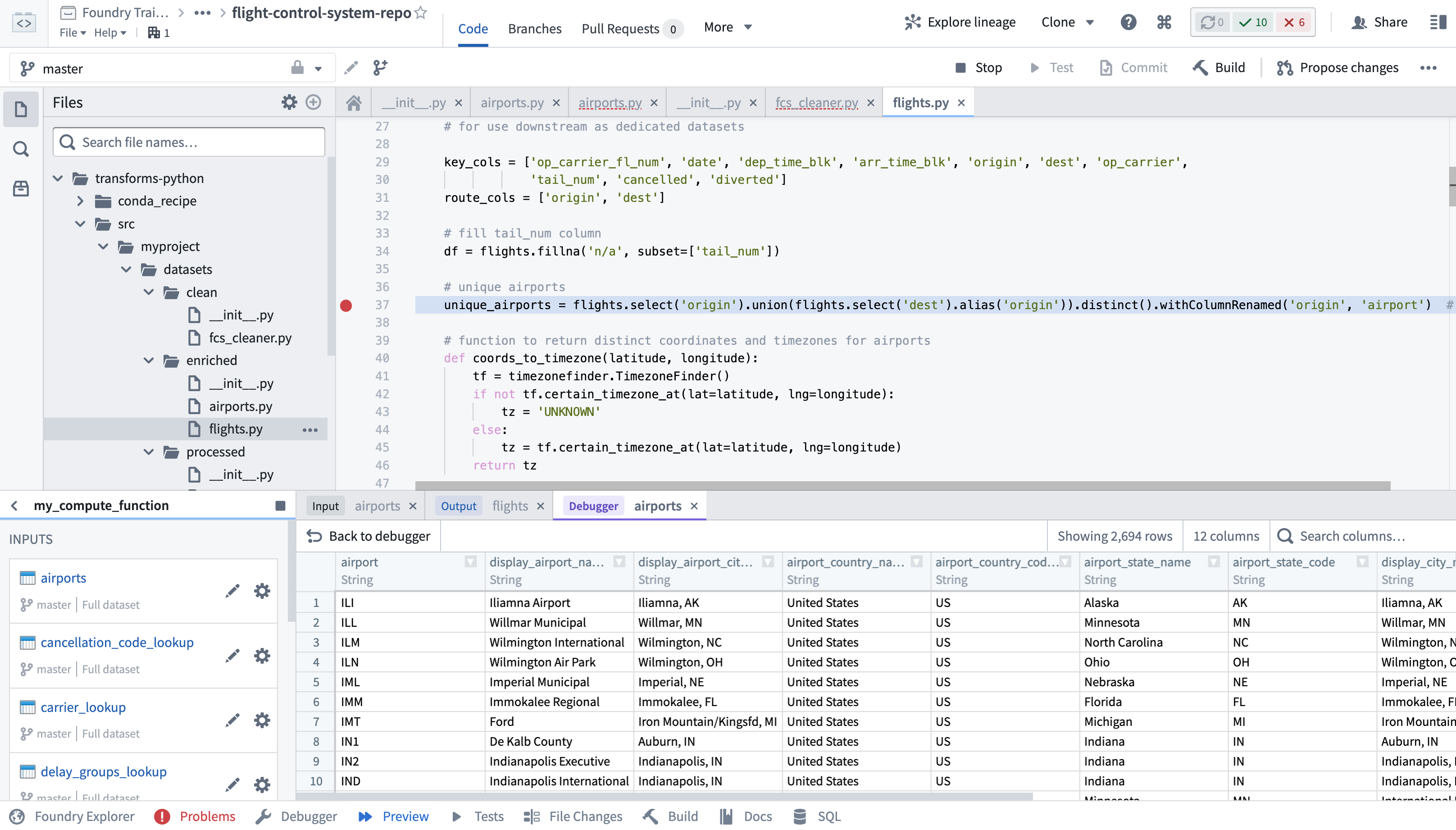Open the Branches tab
This screenshot has width=1456, height=830.
534,27
